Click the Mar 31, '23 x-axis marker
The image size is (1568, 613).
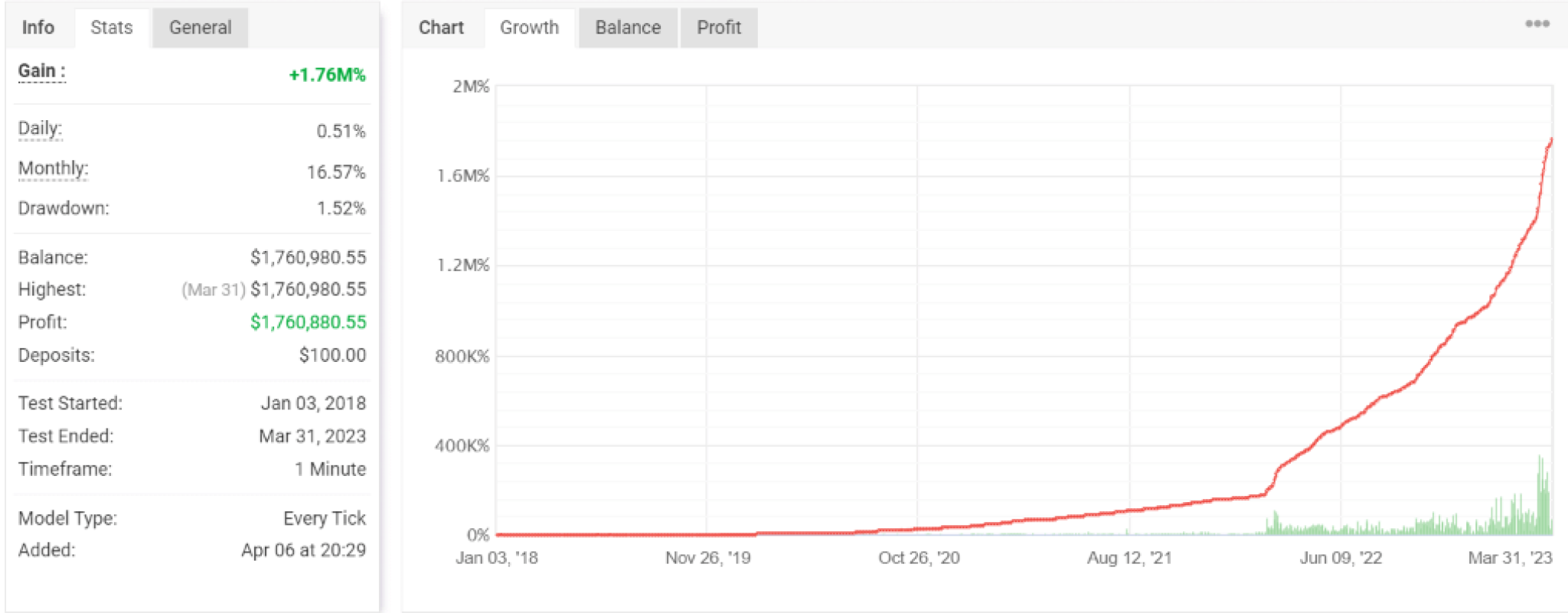click(x=1510, y=558)
